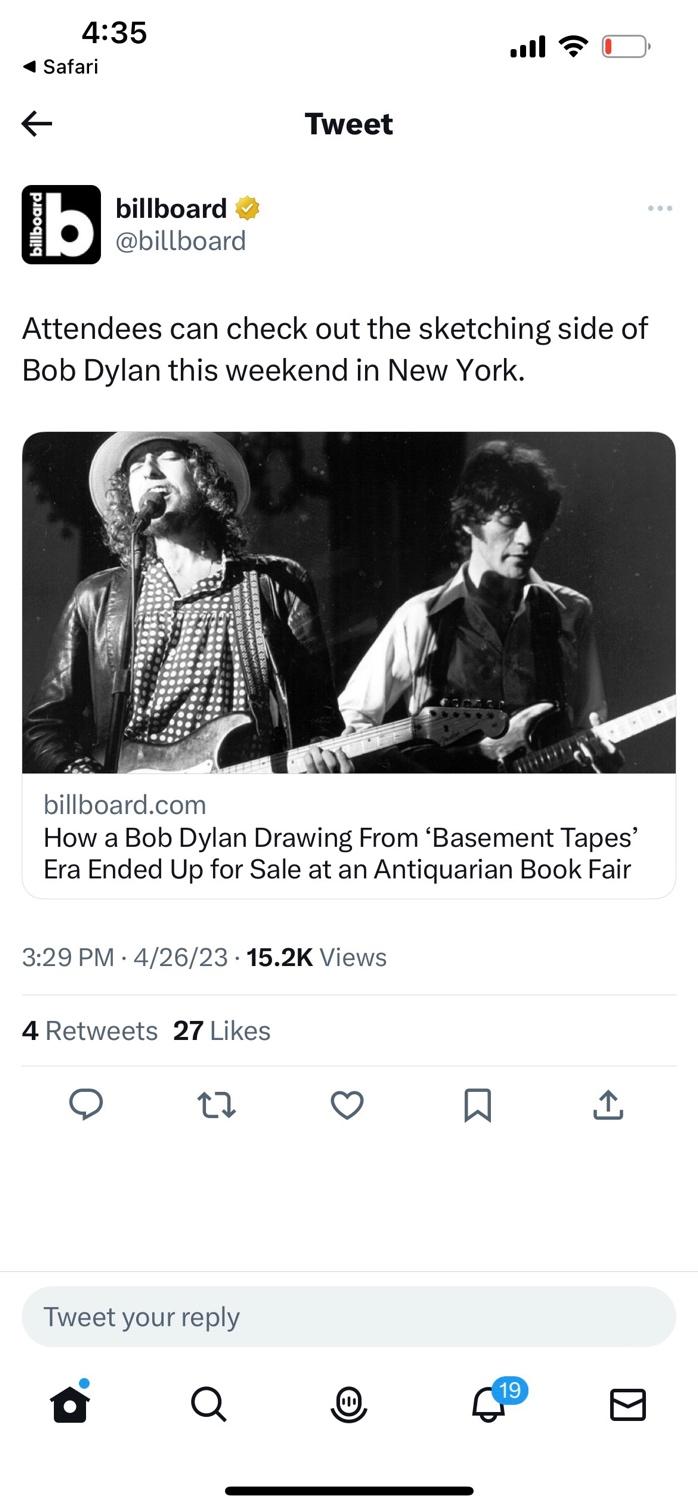Tap the billboard display name
This screenshot has width=698, height=1510.
(x=171, y=208)
